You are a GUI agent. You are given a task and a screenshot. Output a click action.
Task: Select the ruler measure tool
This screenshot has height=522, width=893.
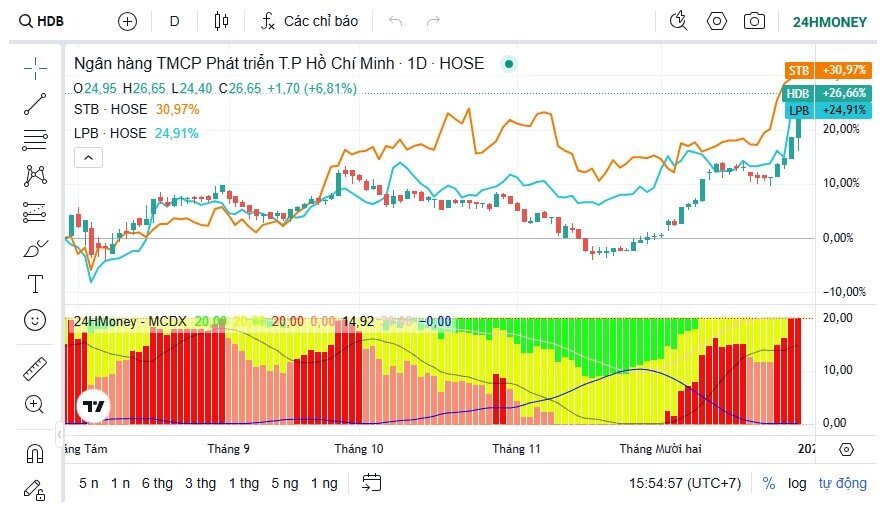tap(35, 369)
